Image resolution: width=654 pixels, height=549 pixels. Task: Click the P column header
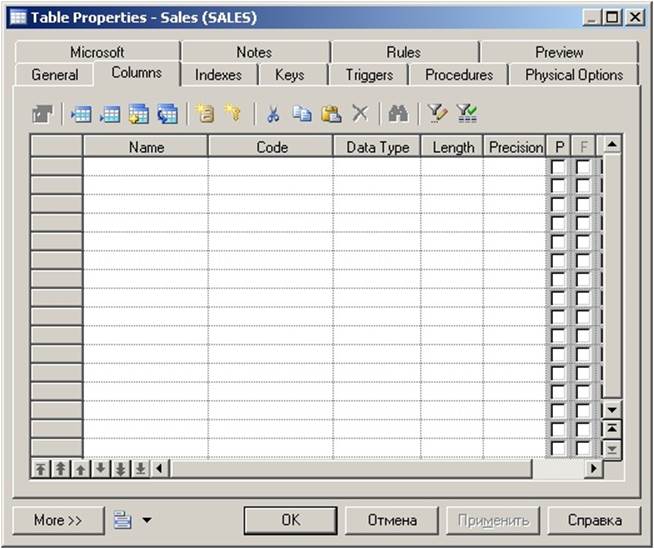tap(559, 147)
